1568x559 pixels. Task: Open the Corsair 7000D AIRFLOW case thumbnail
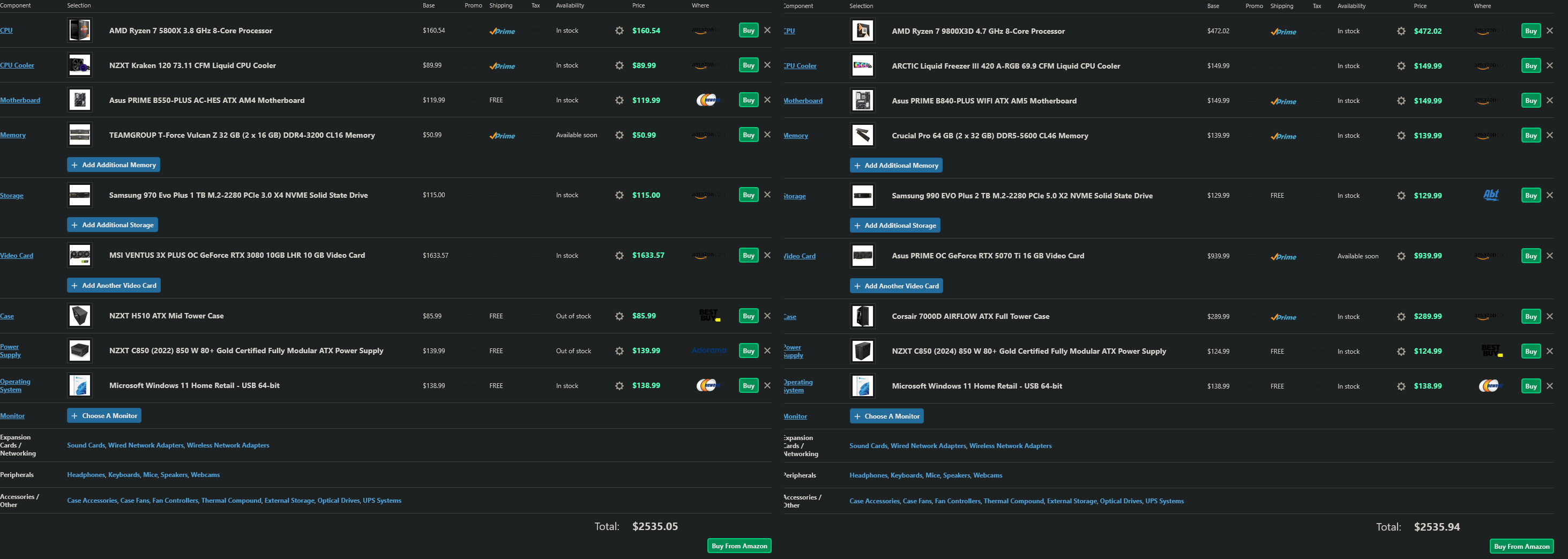863,317
